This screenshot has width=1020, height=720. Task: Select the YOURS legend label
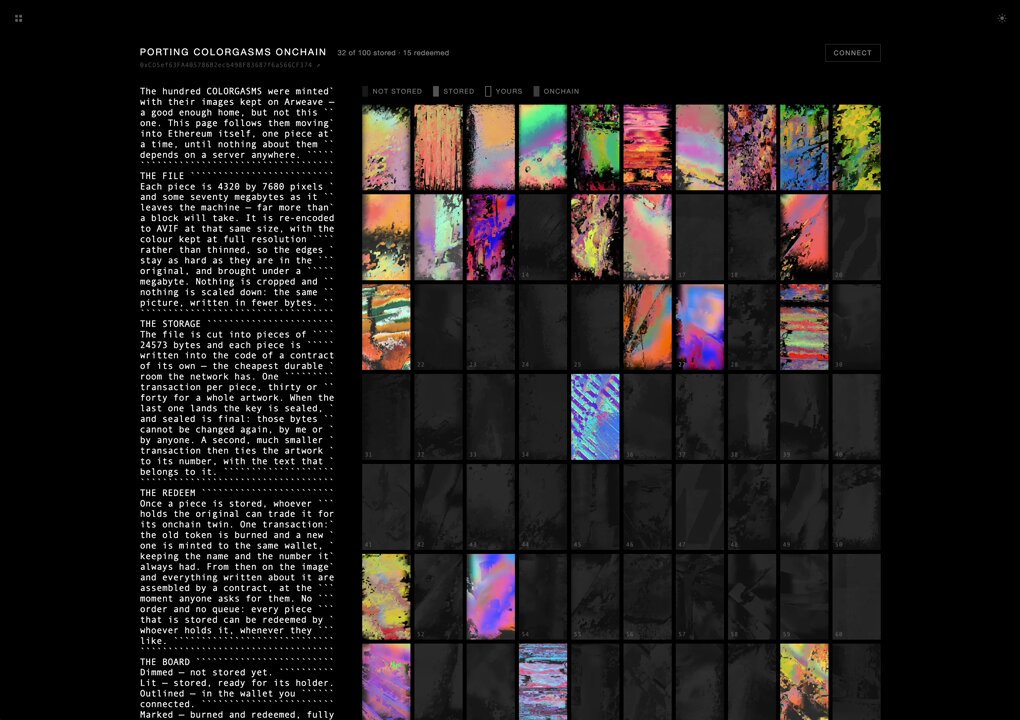[x=509, y=91]
